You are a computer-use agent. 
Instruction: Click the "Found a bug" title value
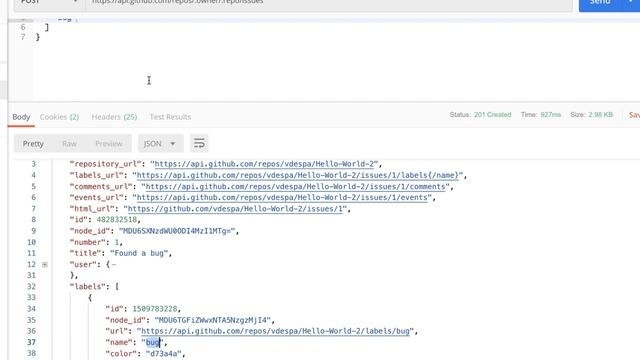[x=139, y=253]
